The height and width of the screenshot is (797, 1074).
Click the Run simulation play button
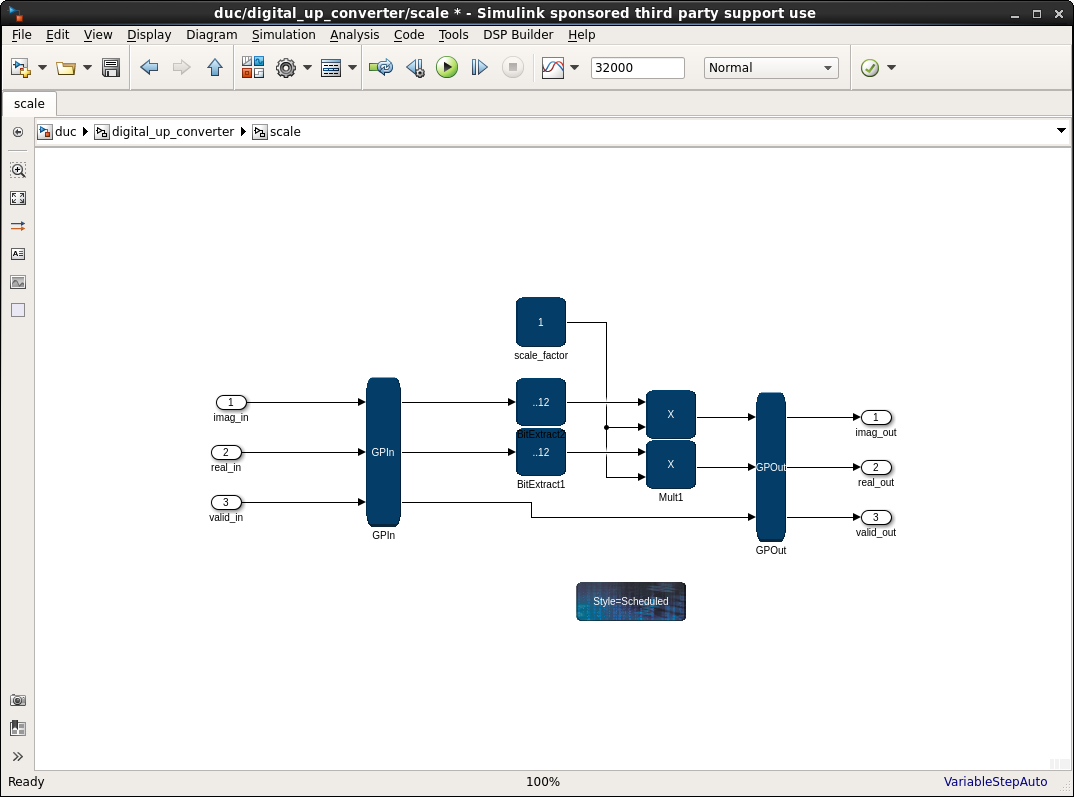pyautogui.click(x=447, y=68)
